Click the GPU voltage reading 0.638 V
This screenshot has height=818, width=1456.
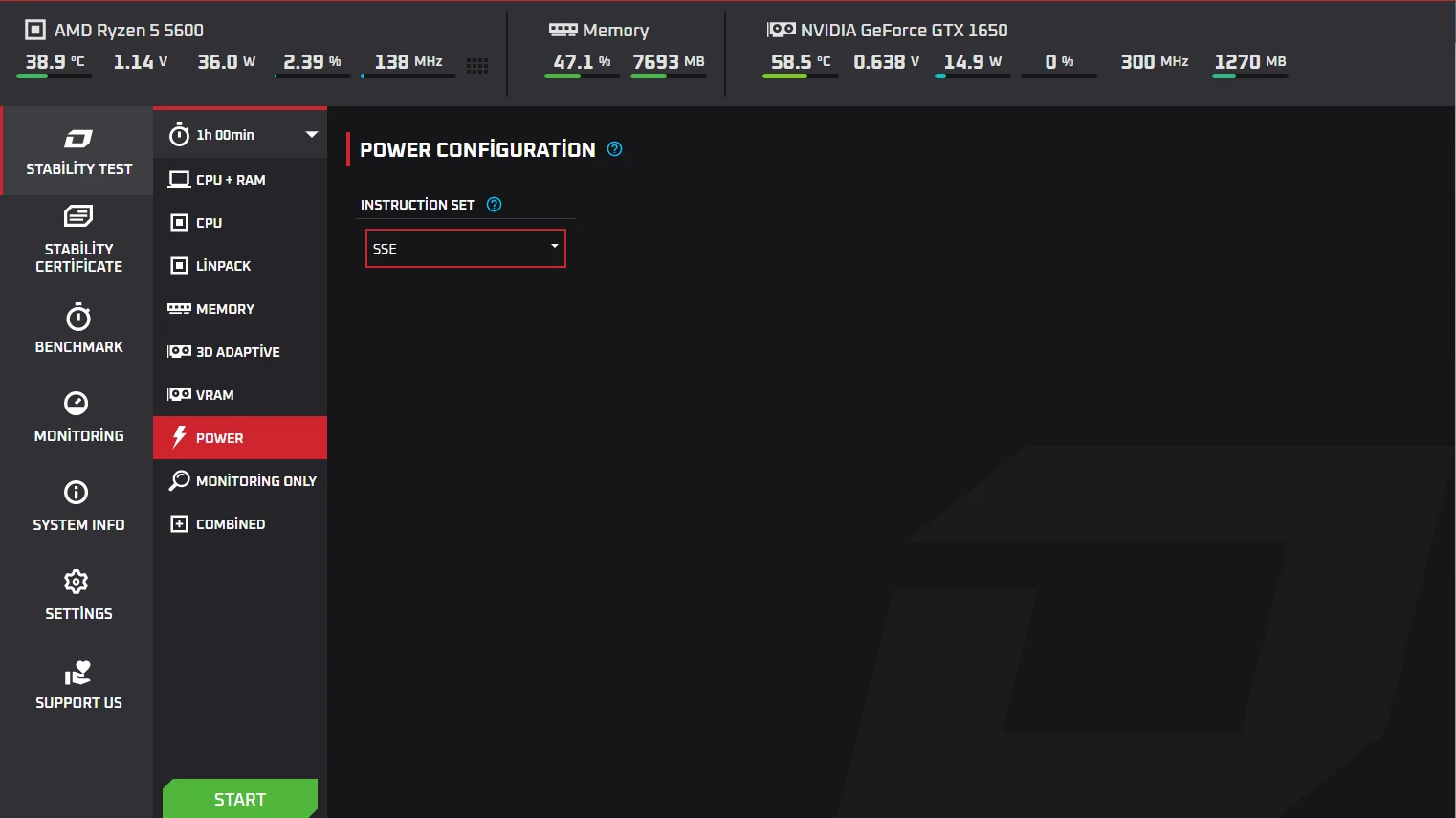(887, 62)
